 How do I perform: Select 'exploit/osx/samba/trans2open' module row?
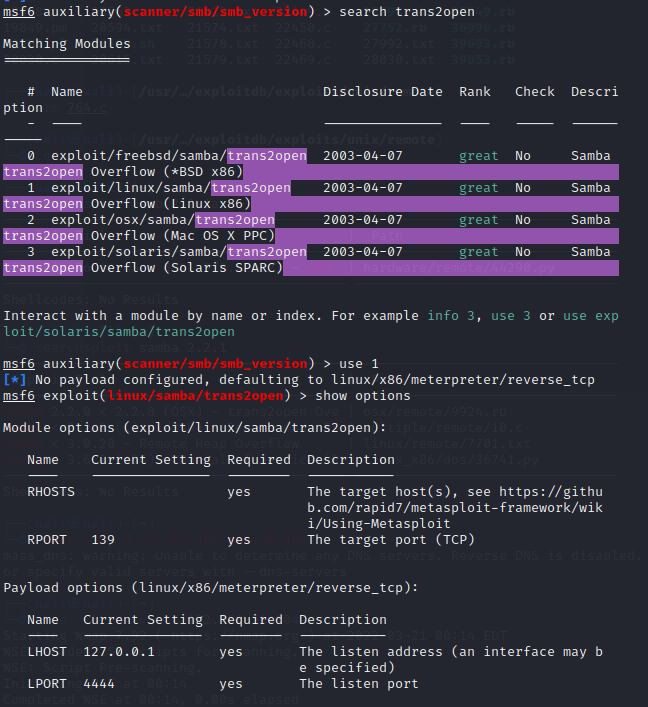tap(163, 220)
